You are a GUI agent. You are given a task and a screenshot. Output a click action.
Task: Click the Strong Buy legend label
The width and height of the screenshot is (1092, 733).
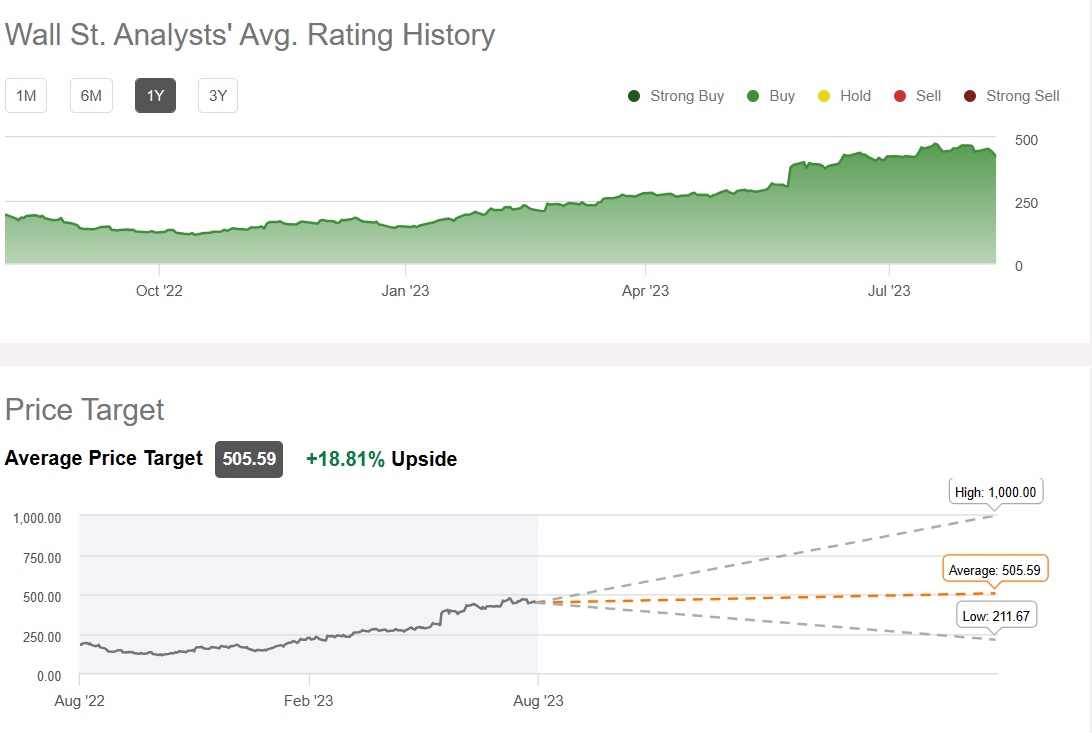tap(686, 96)
